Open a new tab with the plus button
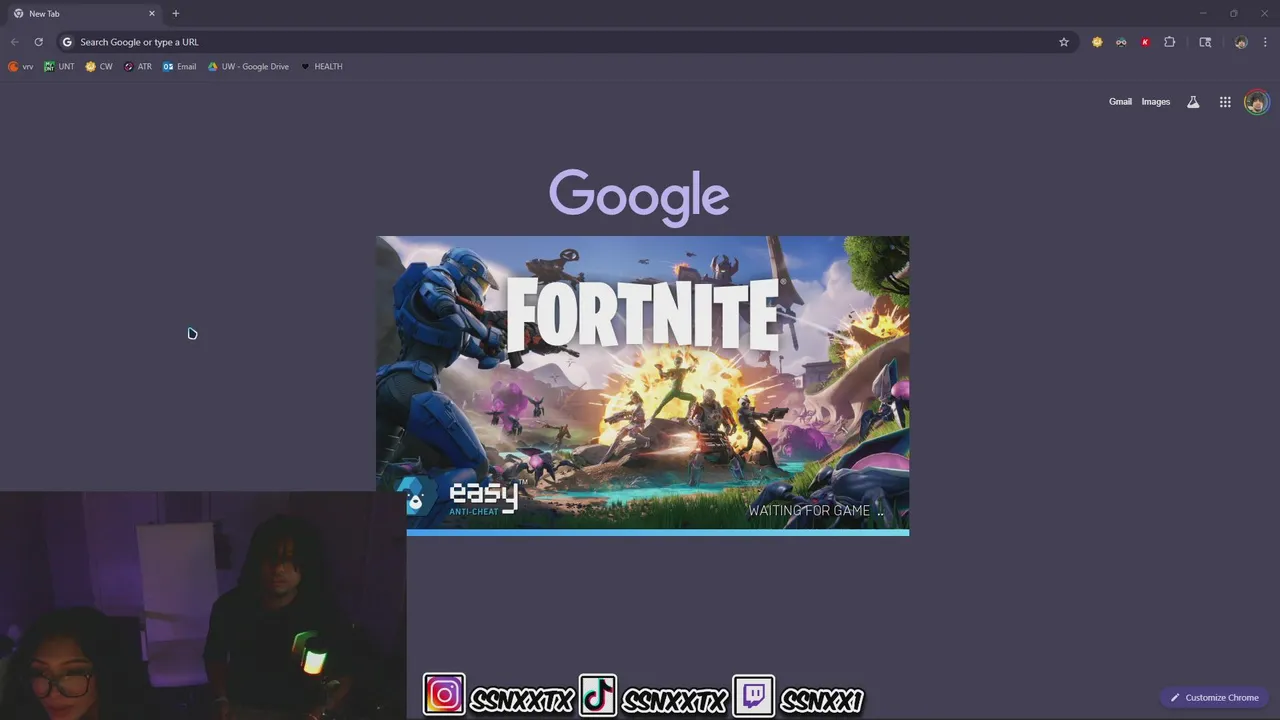The height and width of the screenshot is (720, 1280). point(176,13)
